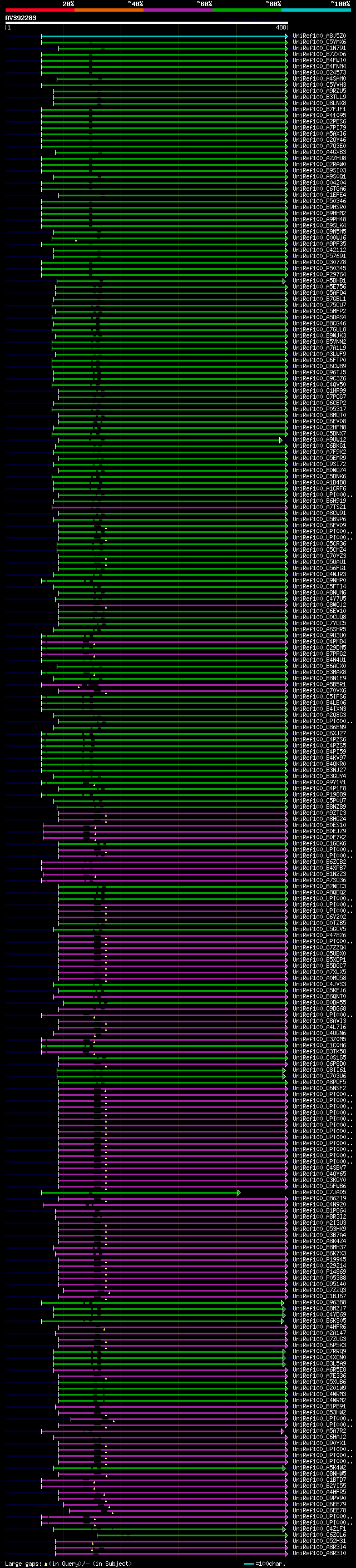356x1568 pixels.
Task: Select the UniRef100_Q2PES6 label
Action: 319,121
